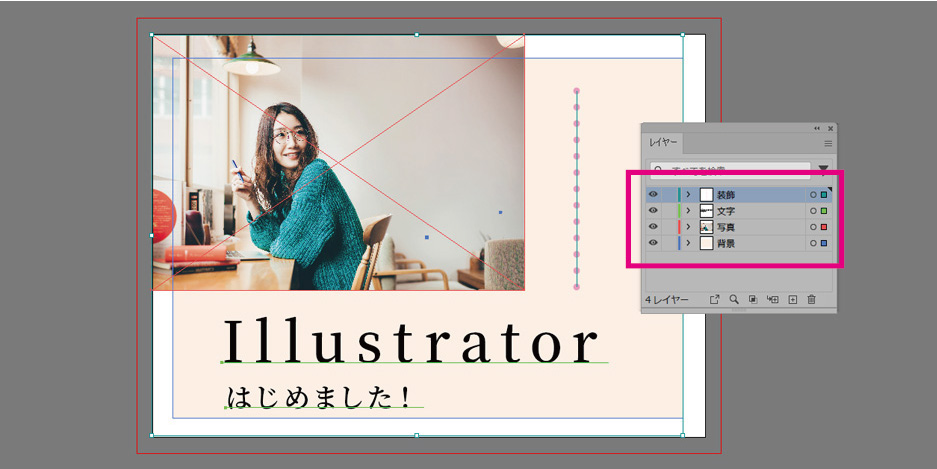Click the delete layer trash icon

coord(811,299)
